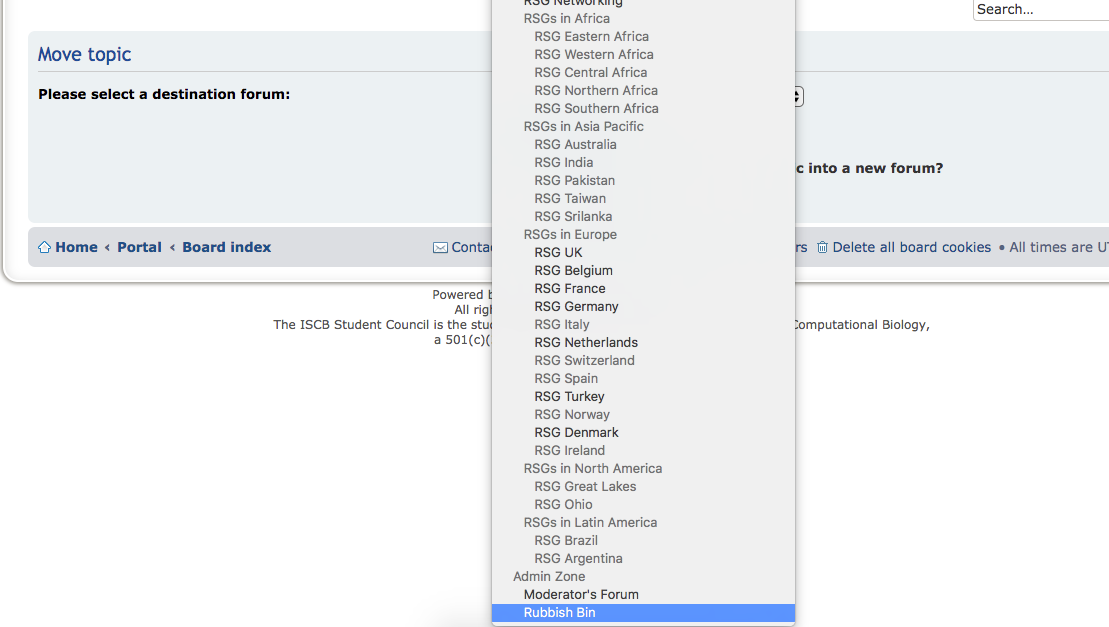Choose Moderator's Forum in the dropdown list
The image size is (1109, 627).
(x=581, y=595)
